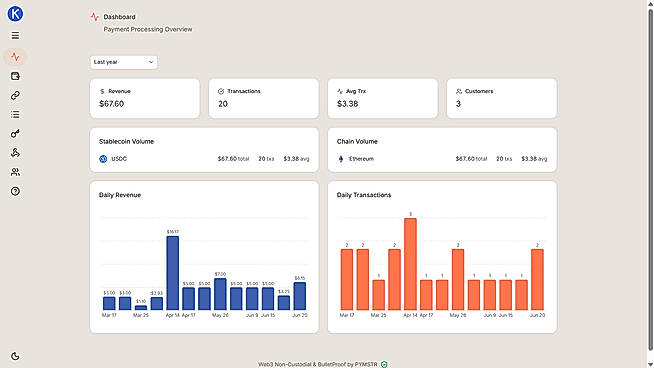Screen dimensions: 654x368
Task: Click the Transactions 20 card
Action: click(x=264, y=98)
